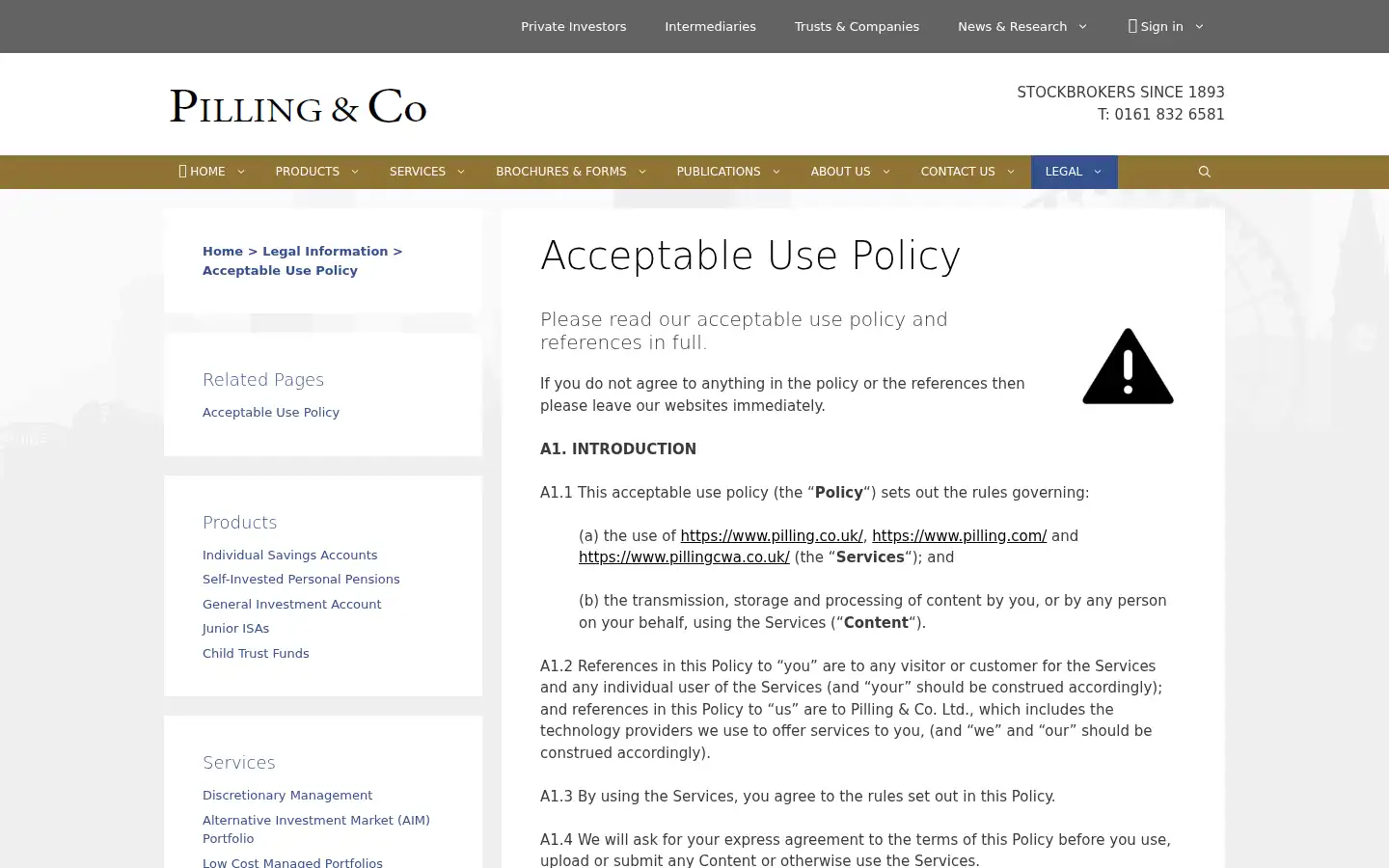Open the SERVICES menu item

pyautogui.click(x=418, y=172)
